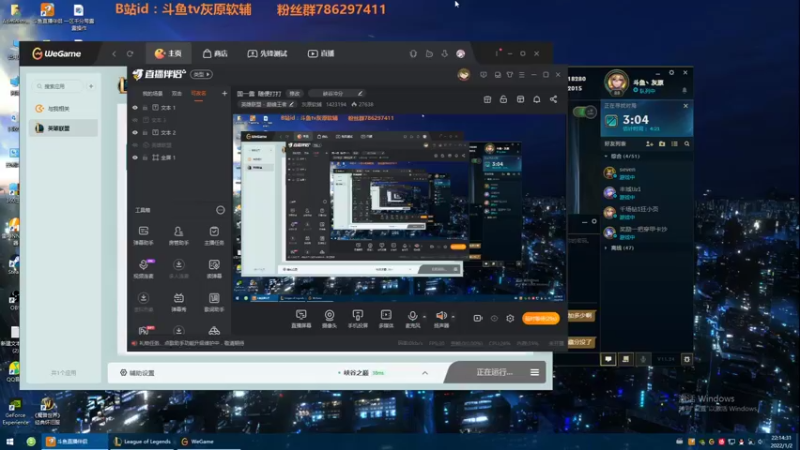Open the 房管助手 tool icon
The image size is (800, 450).
tap(179, 235)
